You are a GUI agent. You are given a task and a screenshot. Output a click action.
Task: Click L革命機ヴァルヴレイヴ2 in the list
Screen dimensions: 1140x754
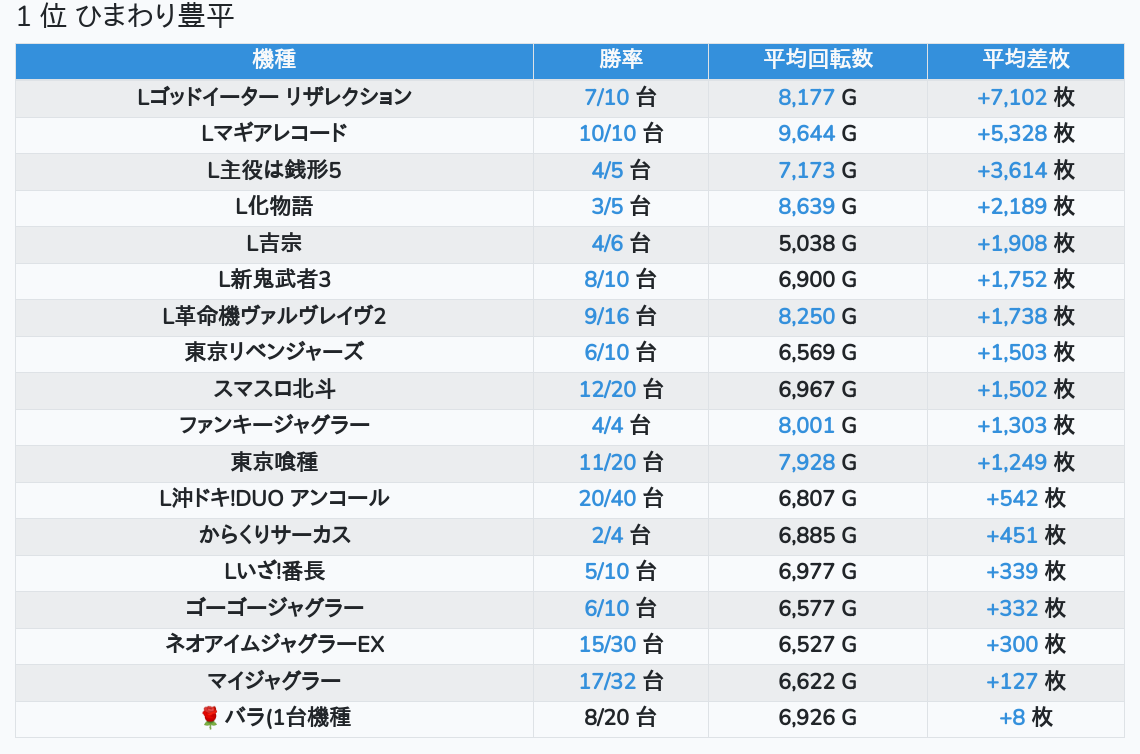coord(274,316)
